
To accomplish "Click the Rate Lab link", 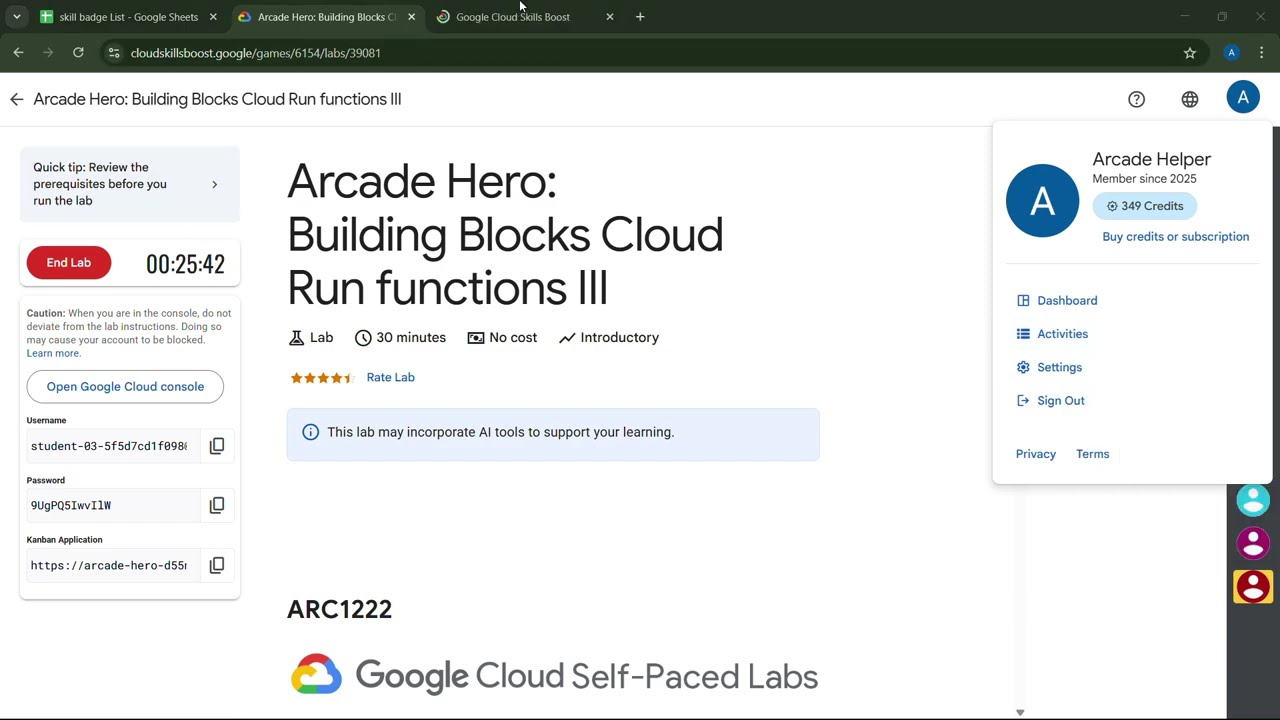I will point(390,377).
